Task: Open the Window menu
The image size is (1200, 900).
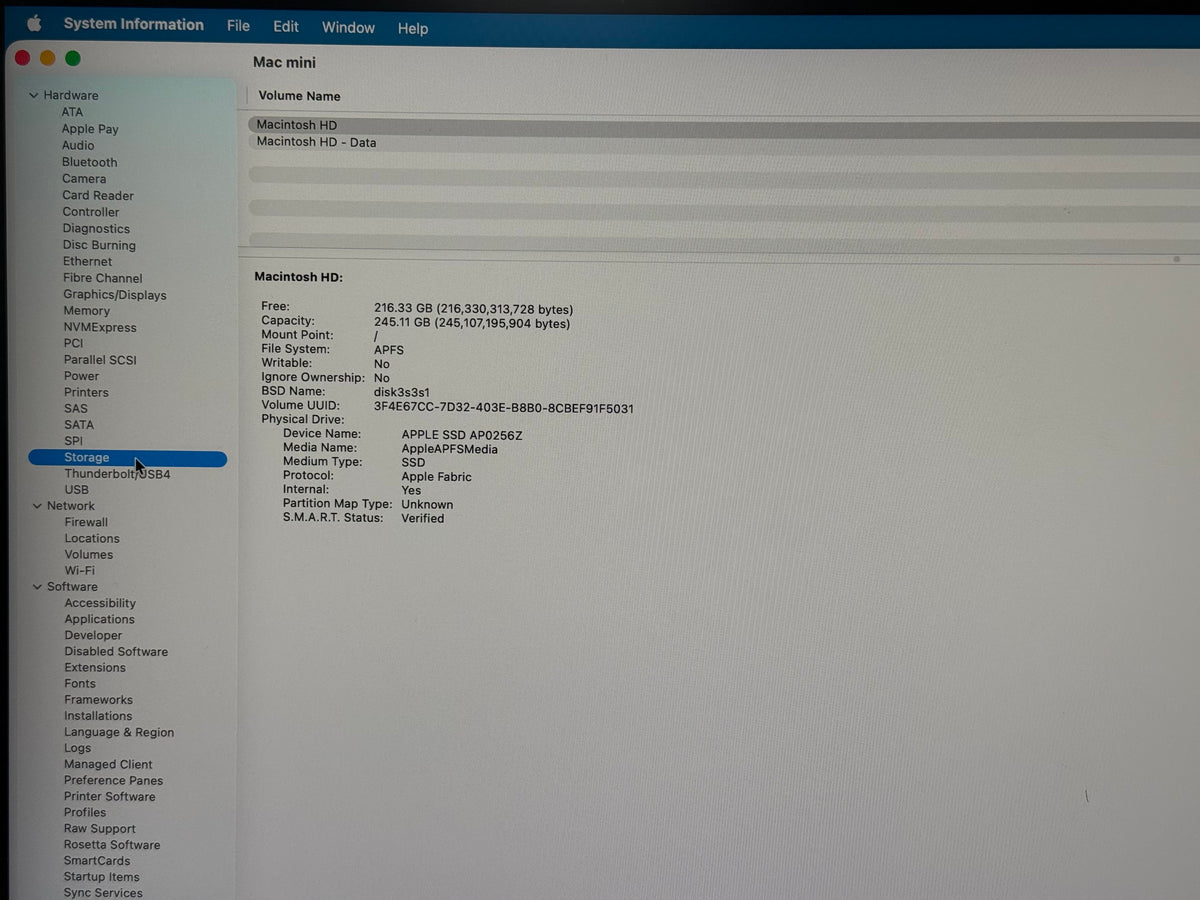Action: point(348,28)
